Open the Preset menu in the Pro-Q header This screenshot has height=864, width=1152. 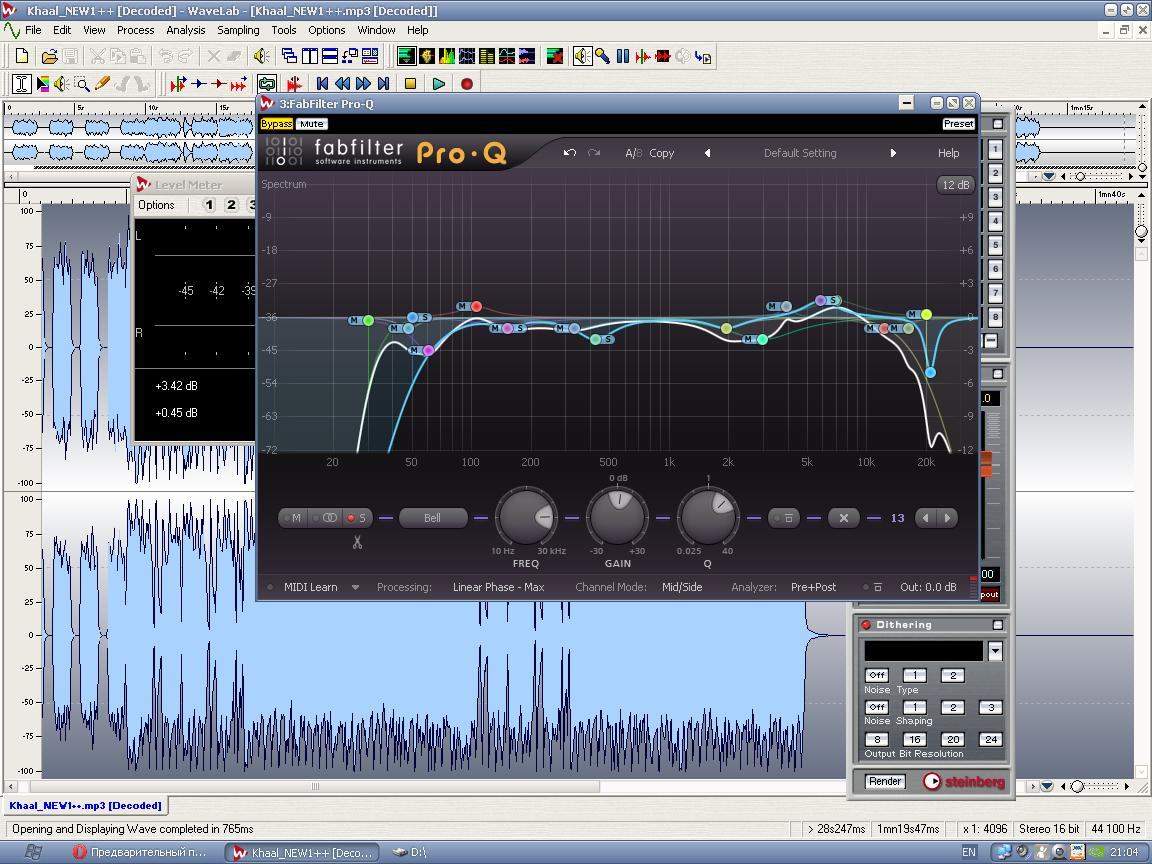958,124
